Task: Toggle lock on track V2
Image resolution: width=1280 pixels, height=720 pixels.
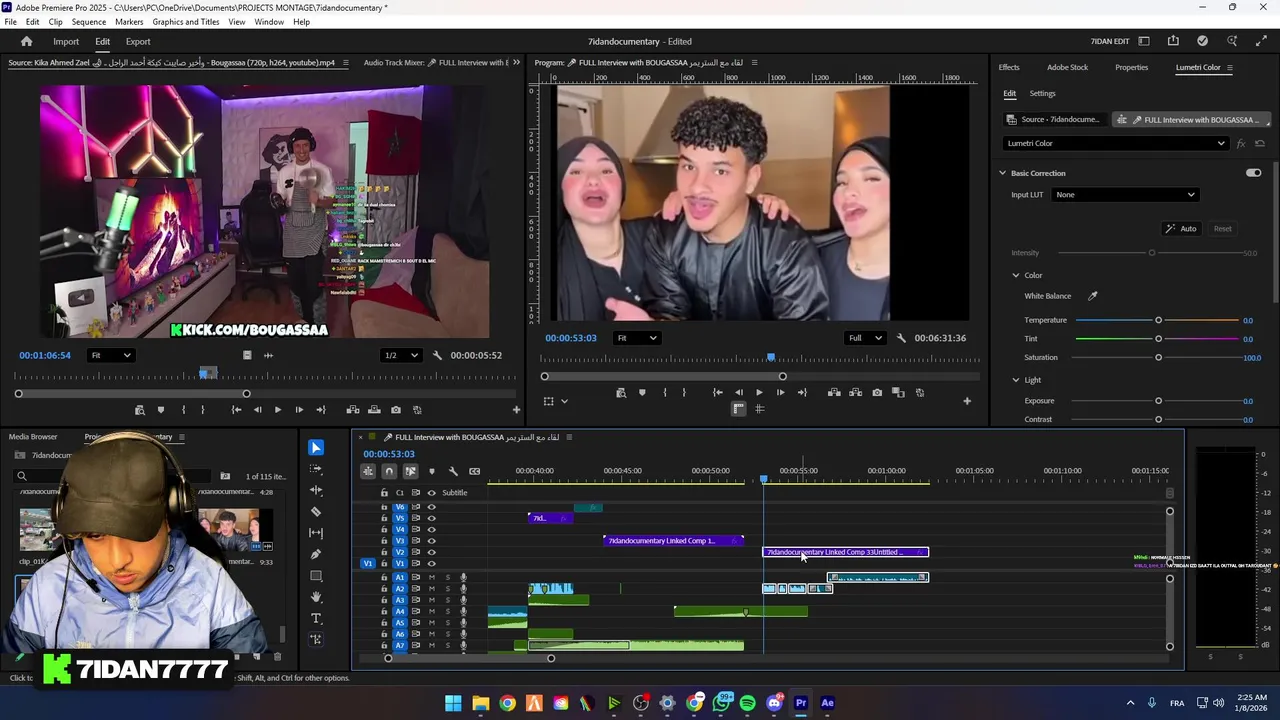Action: [384, 552]
